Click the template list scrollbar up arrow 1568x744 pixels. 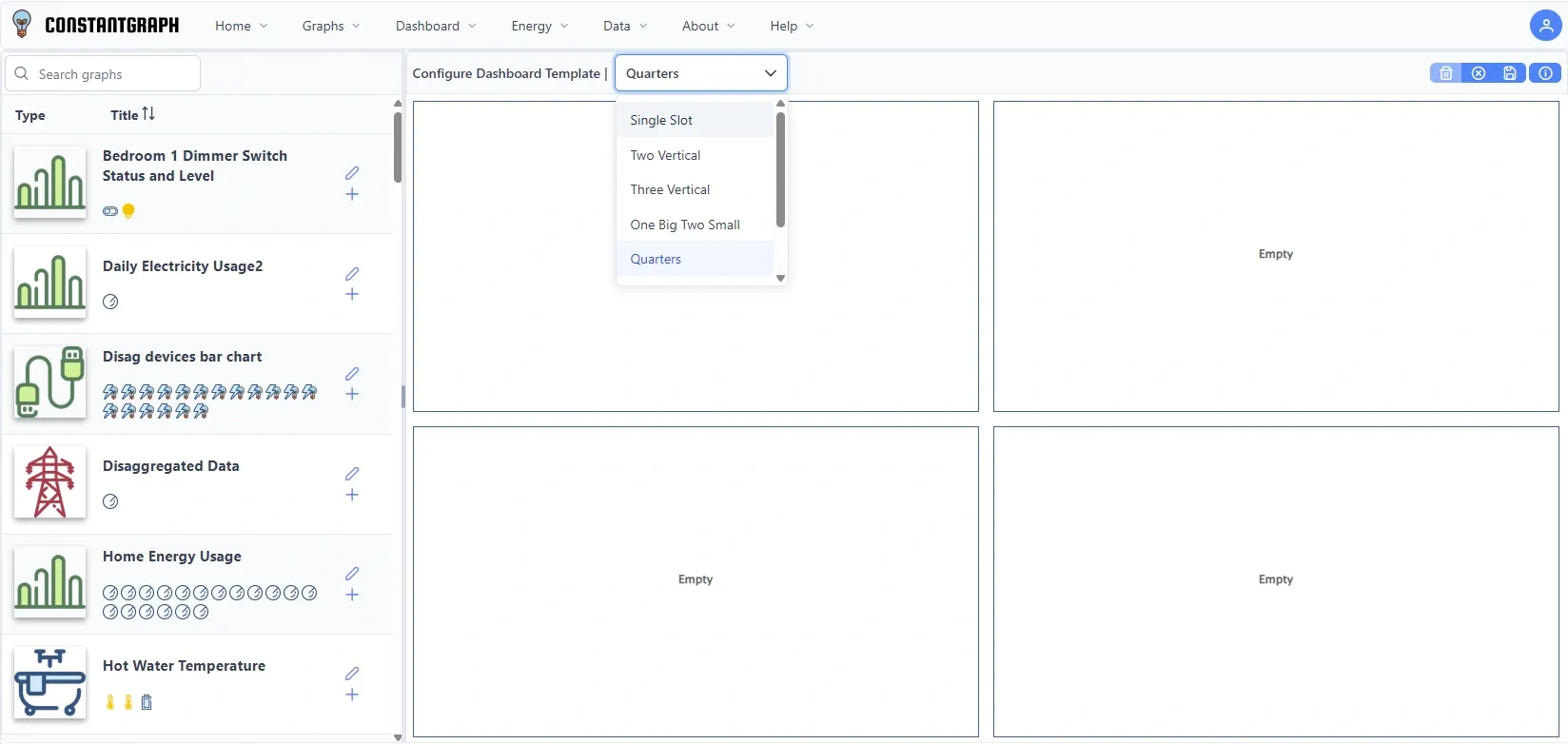coord(780,104)
